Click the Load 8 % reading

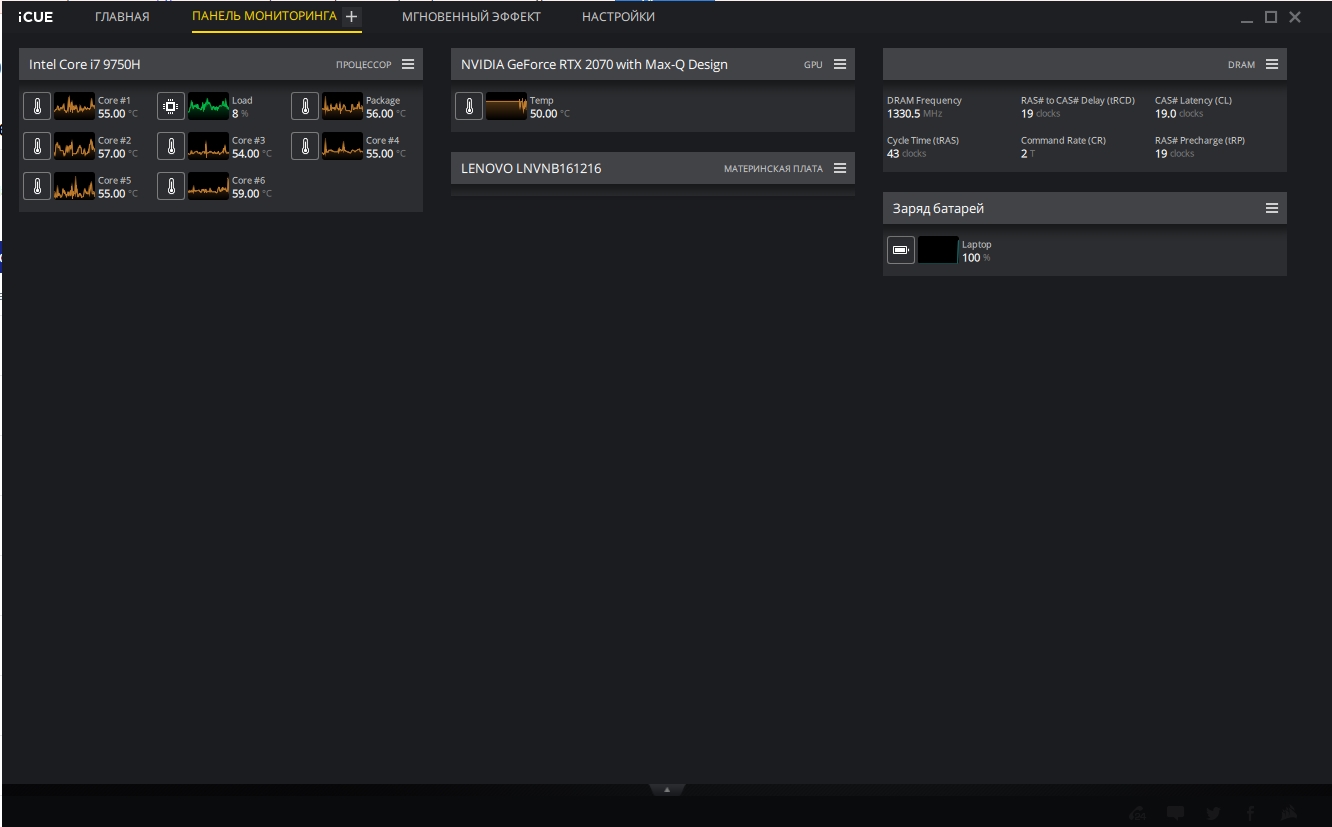click(x=240, y=114)
